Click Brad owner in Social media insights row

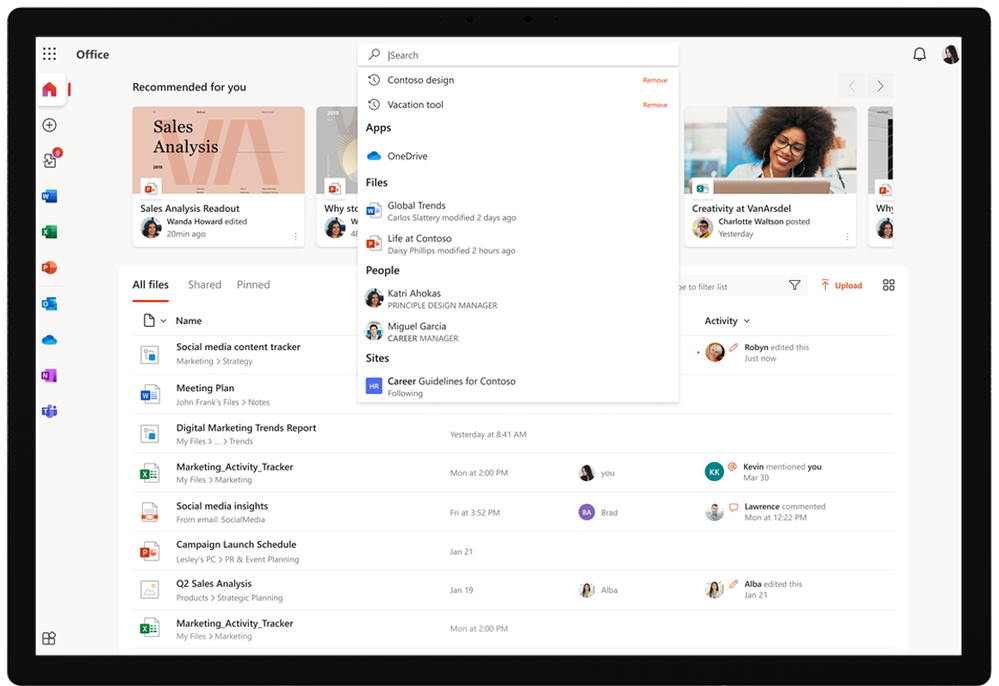pyautogui.click(x=598, y=512)
